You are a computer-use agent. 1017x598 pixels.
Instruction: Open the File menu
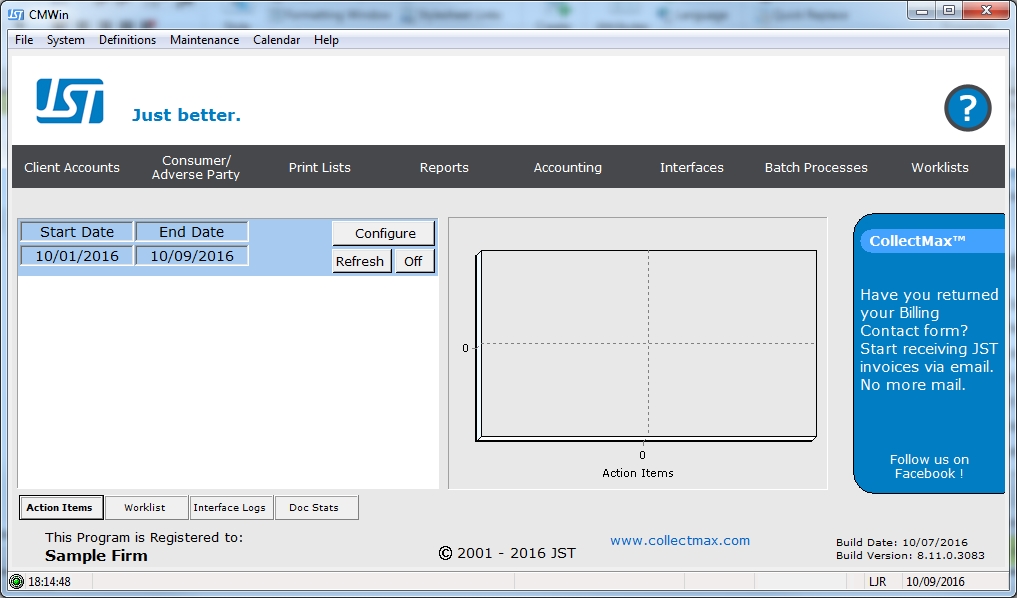pyautogui.click(x=24, y=40)
